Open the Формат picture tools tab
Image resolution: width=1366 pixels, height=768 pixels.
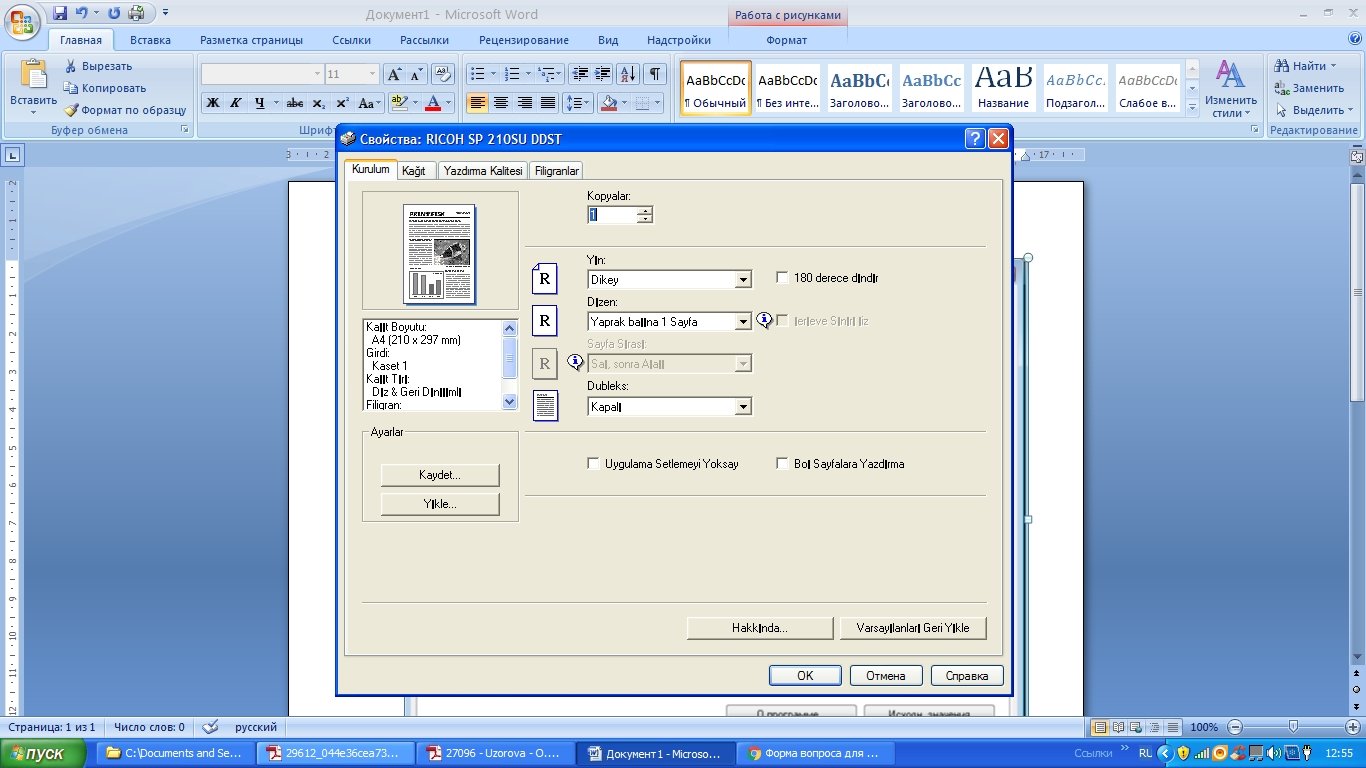[787, 40]
